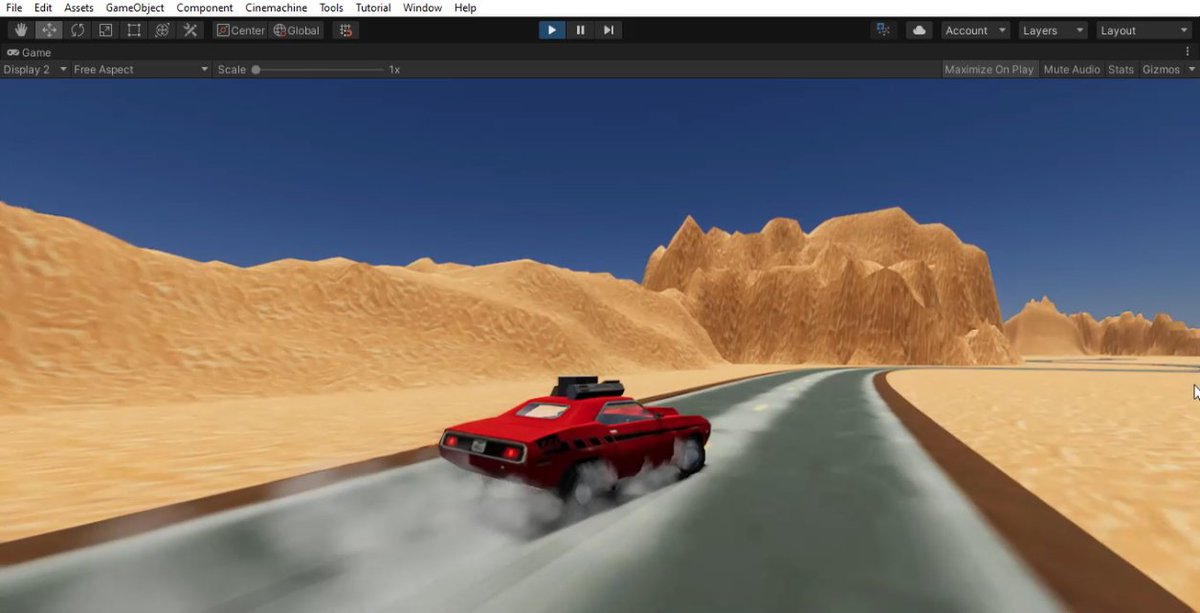Open the custom editor tools
The image size is (1200, 613).
pyautogui.click(x=189, y=30)
